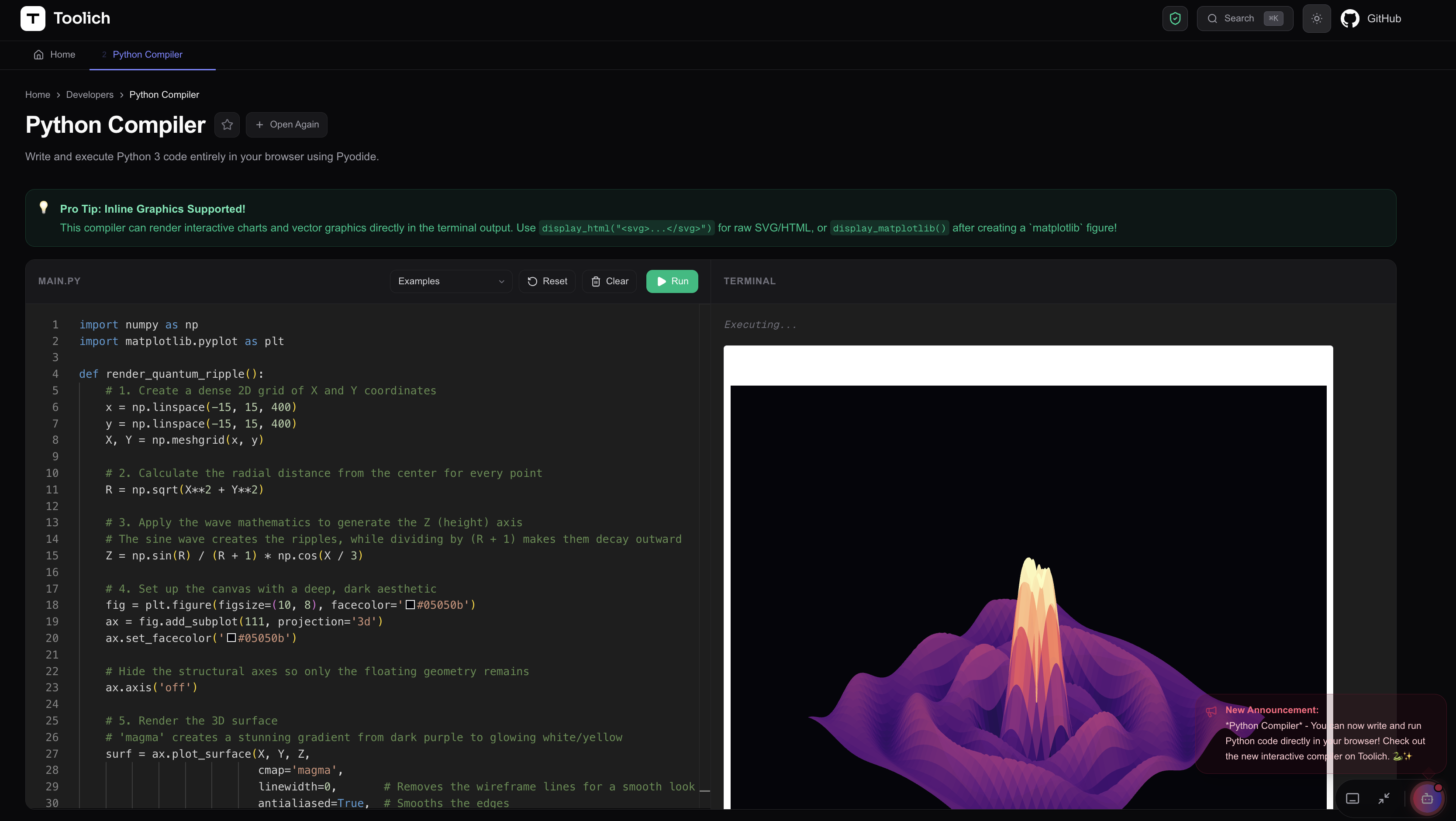Toggle the light/dark theme sun button

tap(1316, 19)
